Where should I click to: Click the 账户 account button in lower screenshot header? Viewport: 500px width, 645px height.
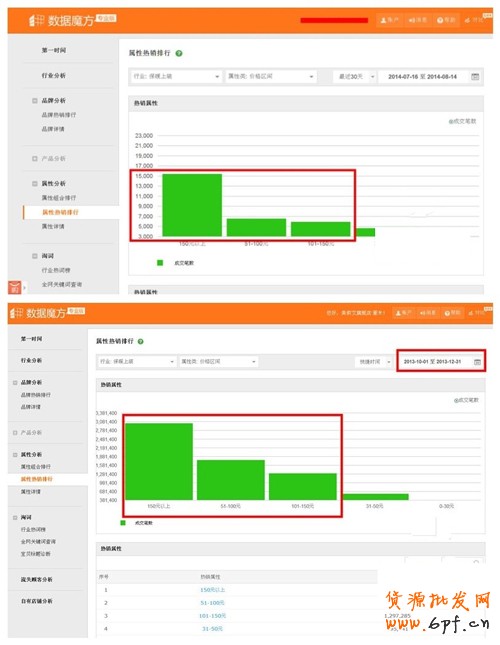coord(403,313)
